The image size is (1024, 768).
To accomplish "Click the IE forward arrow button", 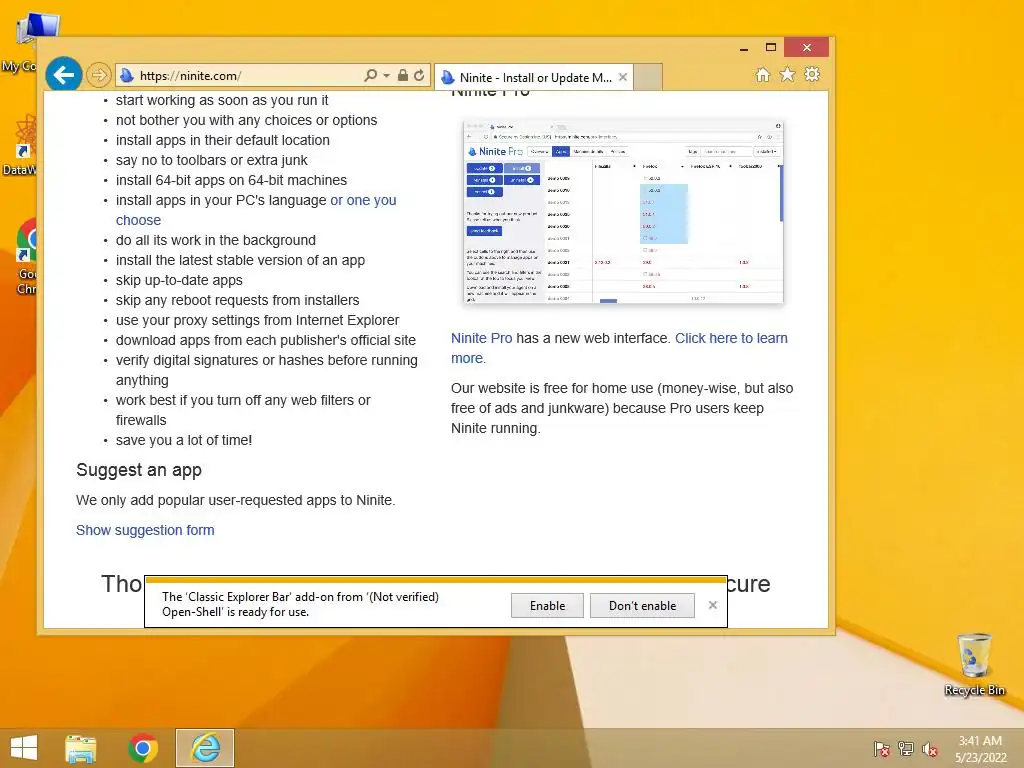I will pos(99,76).
